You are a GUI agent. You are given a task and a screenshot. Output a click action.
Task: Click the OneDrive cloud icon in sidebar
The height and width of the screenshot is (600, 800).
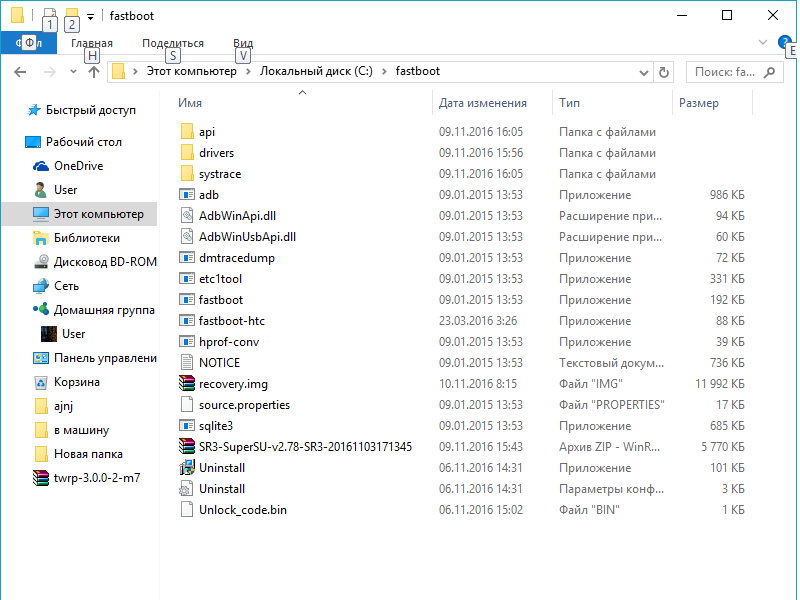41,166
